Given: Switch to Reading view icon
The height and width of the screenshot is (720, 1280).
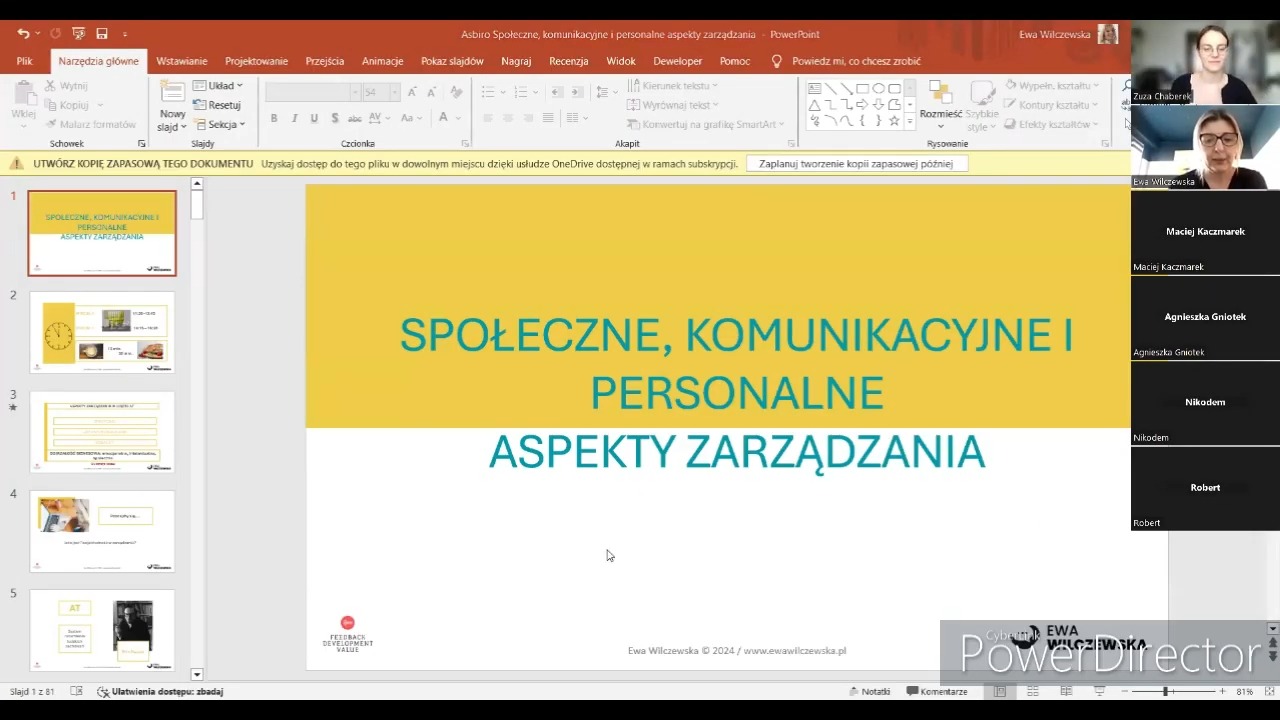Looking at the screenshot, I should tap(1066, 691).
